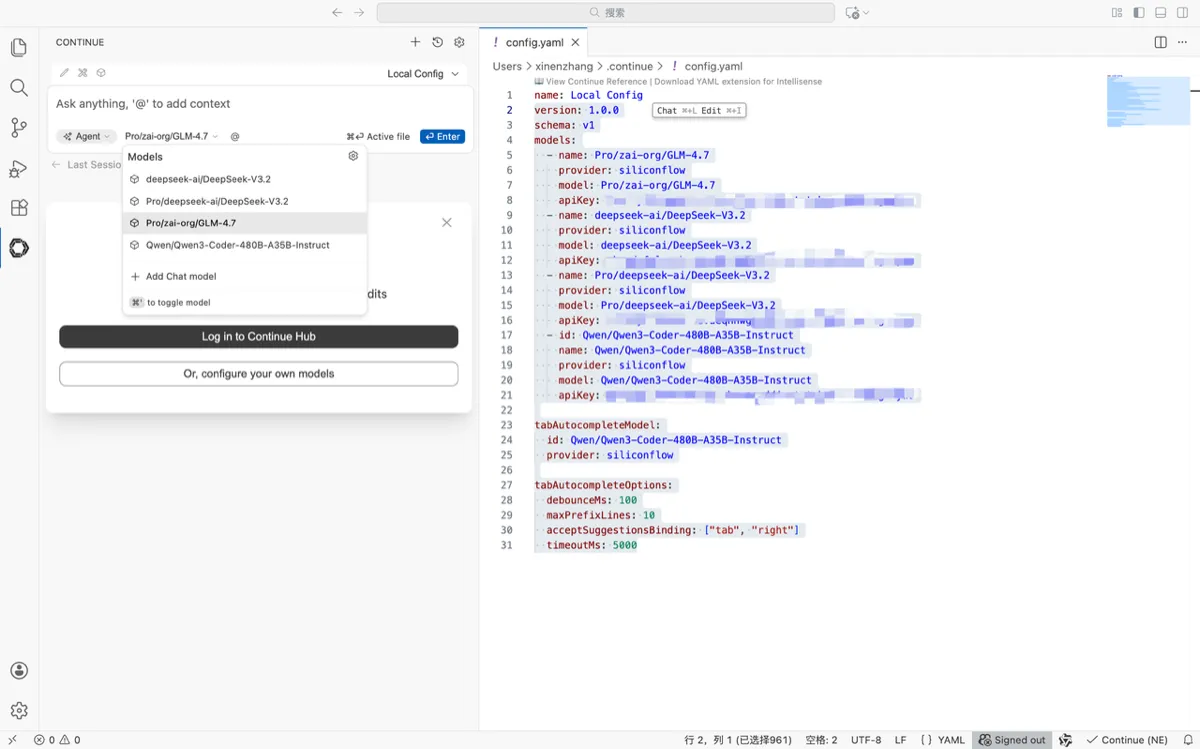Send message with Enter button
This screenshot has height=749, width=1200.
(443, 136)
